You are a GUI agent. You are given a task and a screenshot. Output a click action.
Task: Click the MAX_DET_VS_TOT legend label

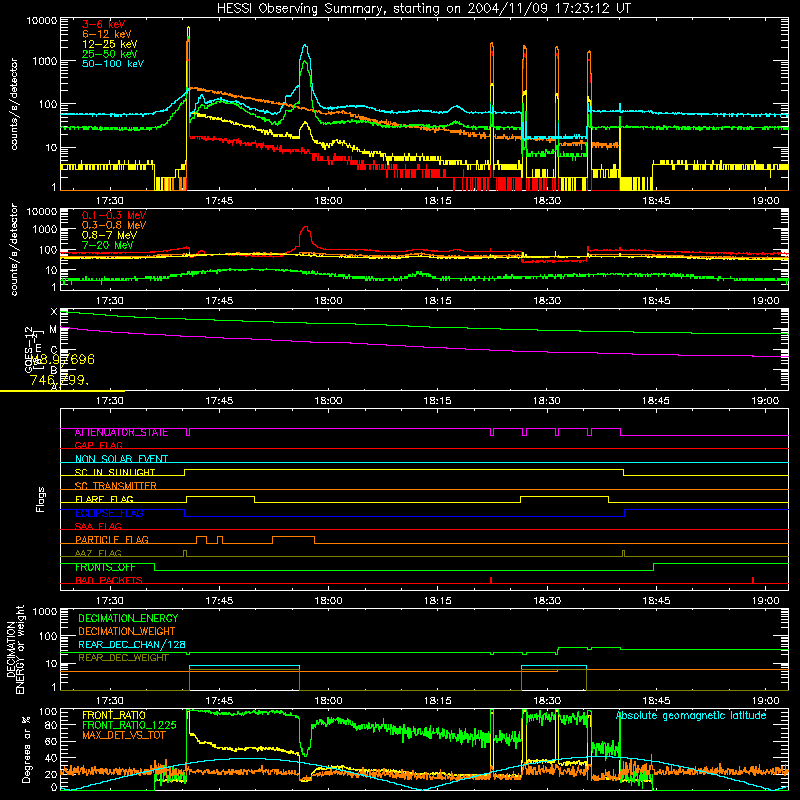pos(123,735)
